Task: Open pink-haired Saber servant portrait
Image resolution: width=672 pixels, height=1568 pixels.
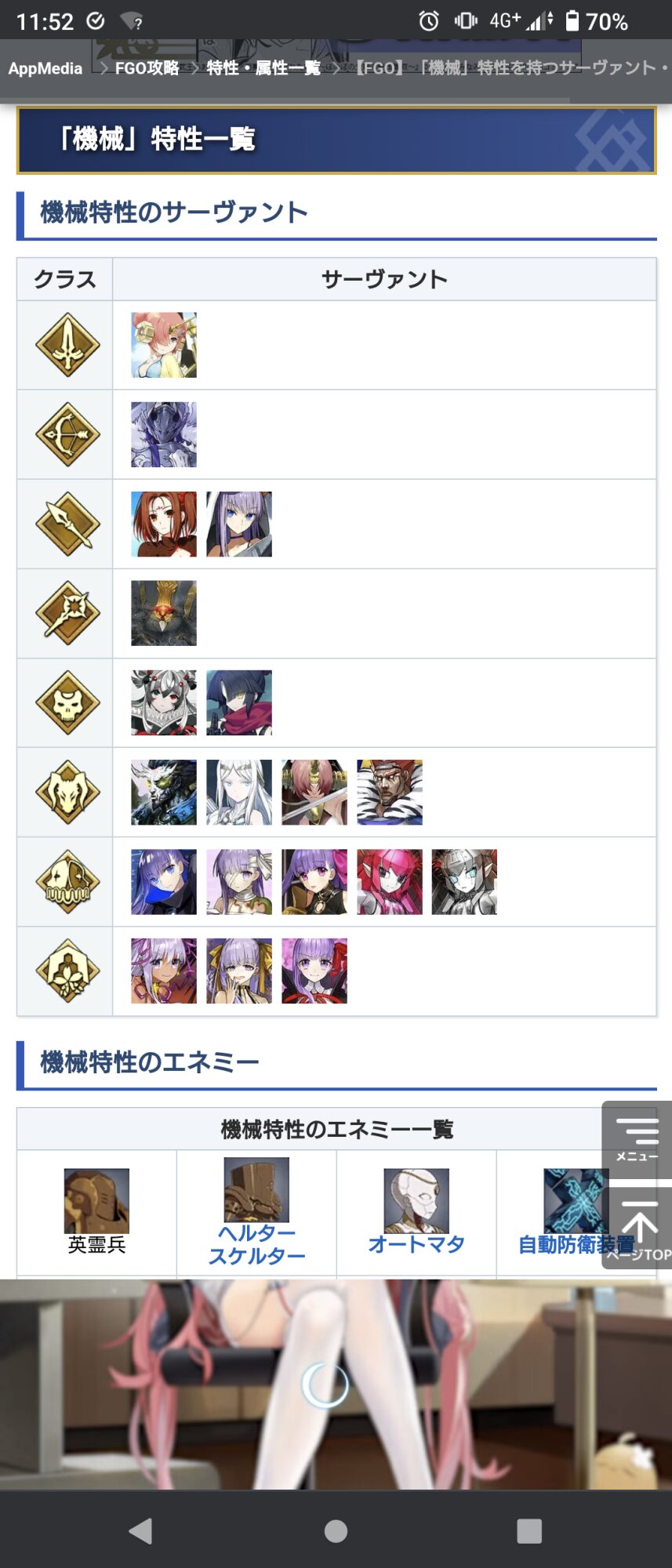Action: pos(164,345)
